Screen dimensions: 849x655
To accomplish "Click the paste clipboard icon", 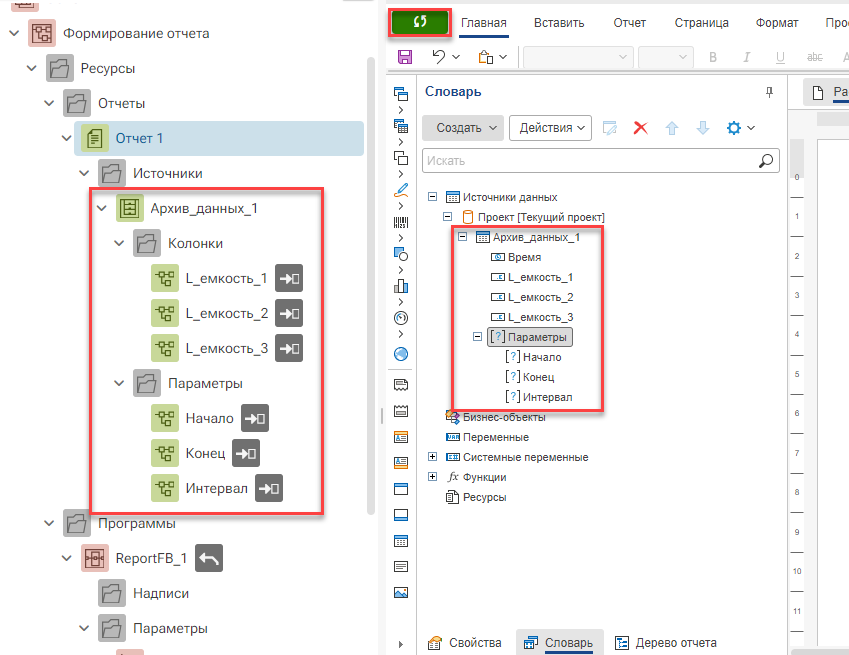I will (486, 56).
